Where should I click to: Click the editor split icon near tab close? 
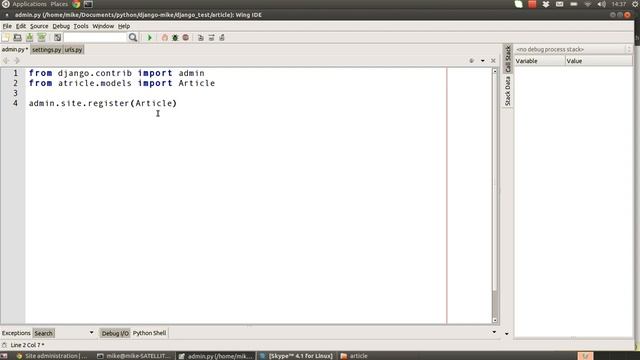[x=471, y=60]
